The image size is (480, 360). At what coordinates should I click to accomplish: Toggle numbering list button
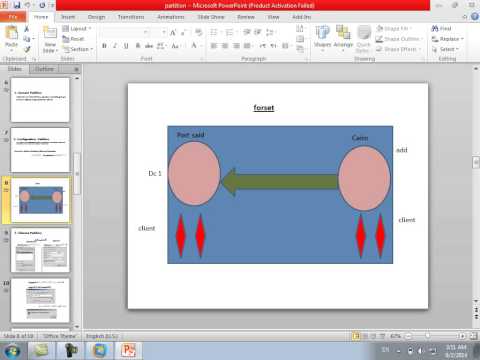[x=231, y=32]
